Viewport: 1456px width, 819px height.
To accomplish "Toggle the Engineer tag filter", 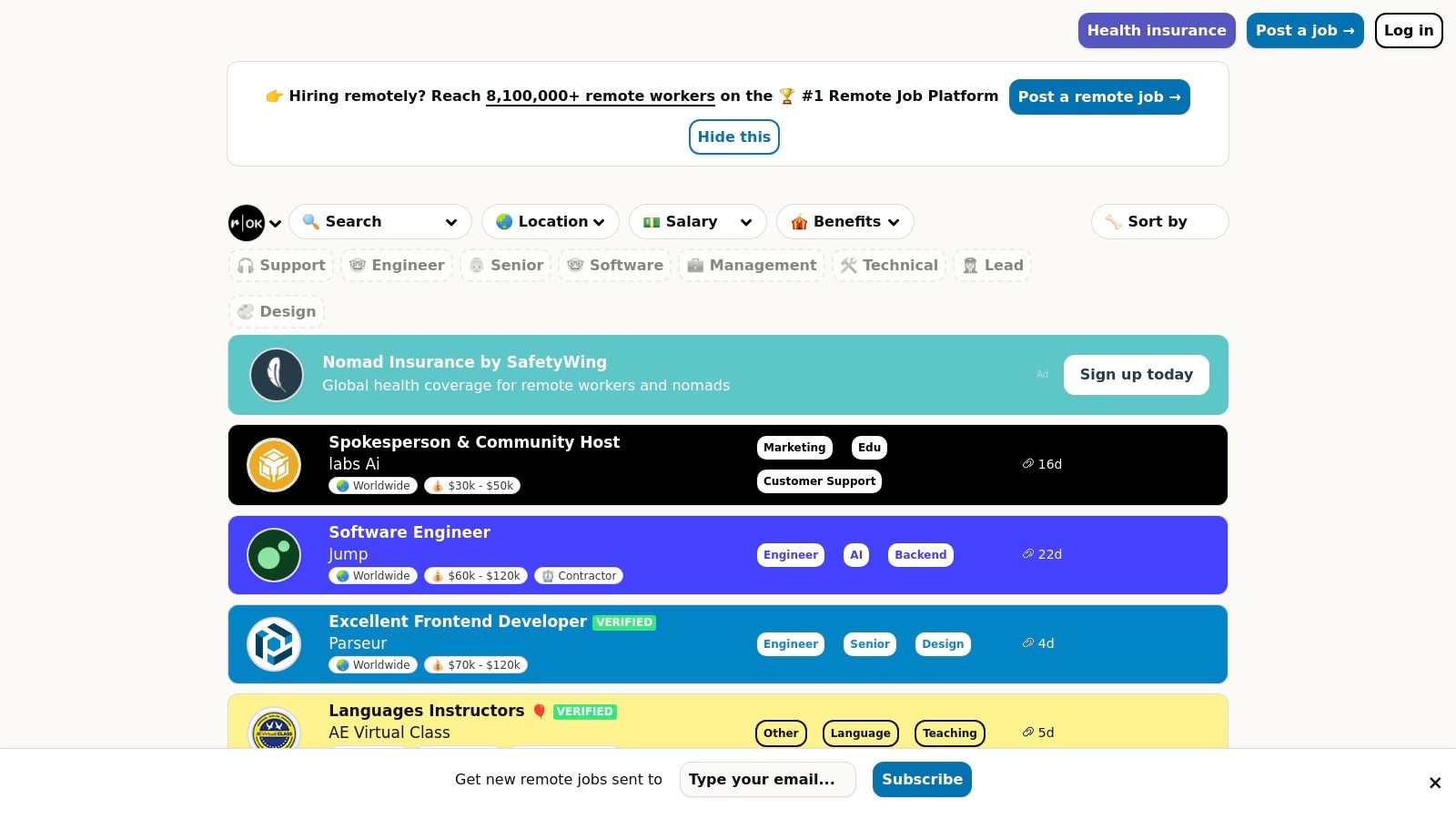I will coord(397,266).
